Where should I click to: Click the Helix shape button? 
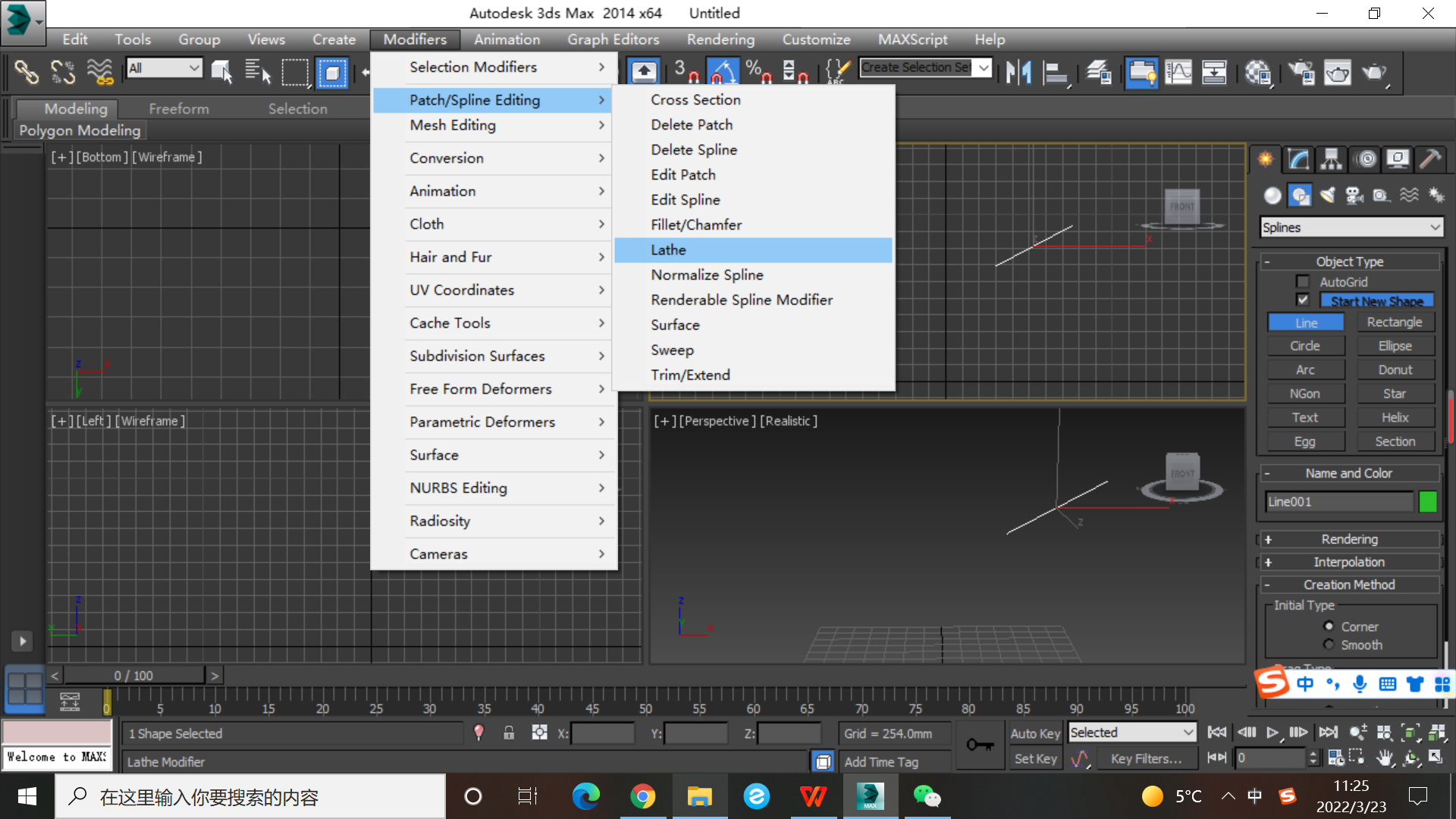point(1395,417)
